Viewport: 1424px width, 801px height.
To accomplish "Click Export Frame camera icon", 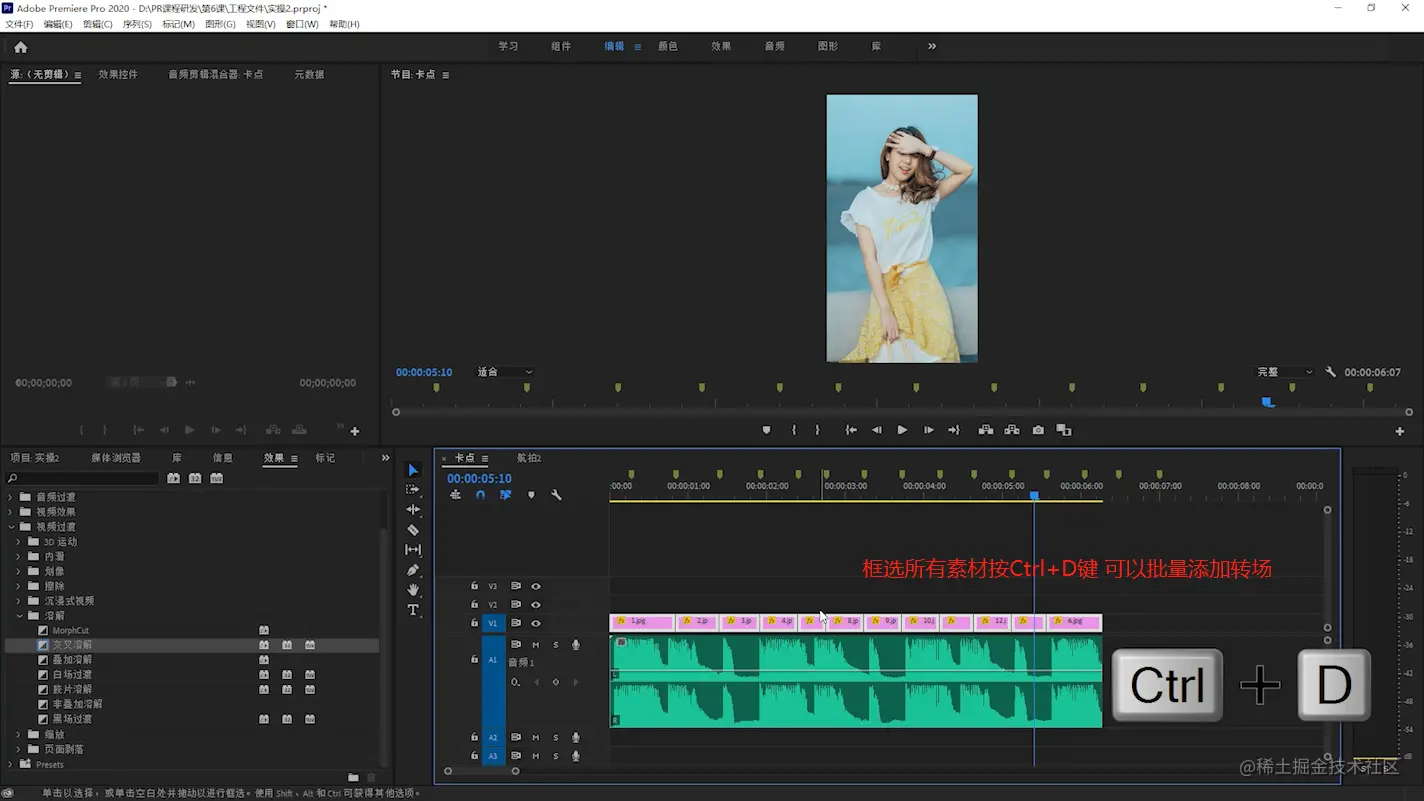I will [x=1038, y=430].
